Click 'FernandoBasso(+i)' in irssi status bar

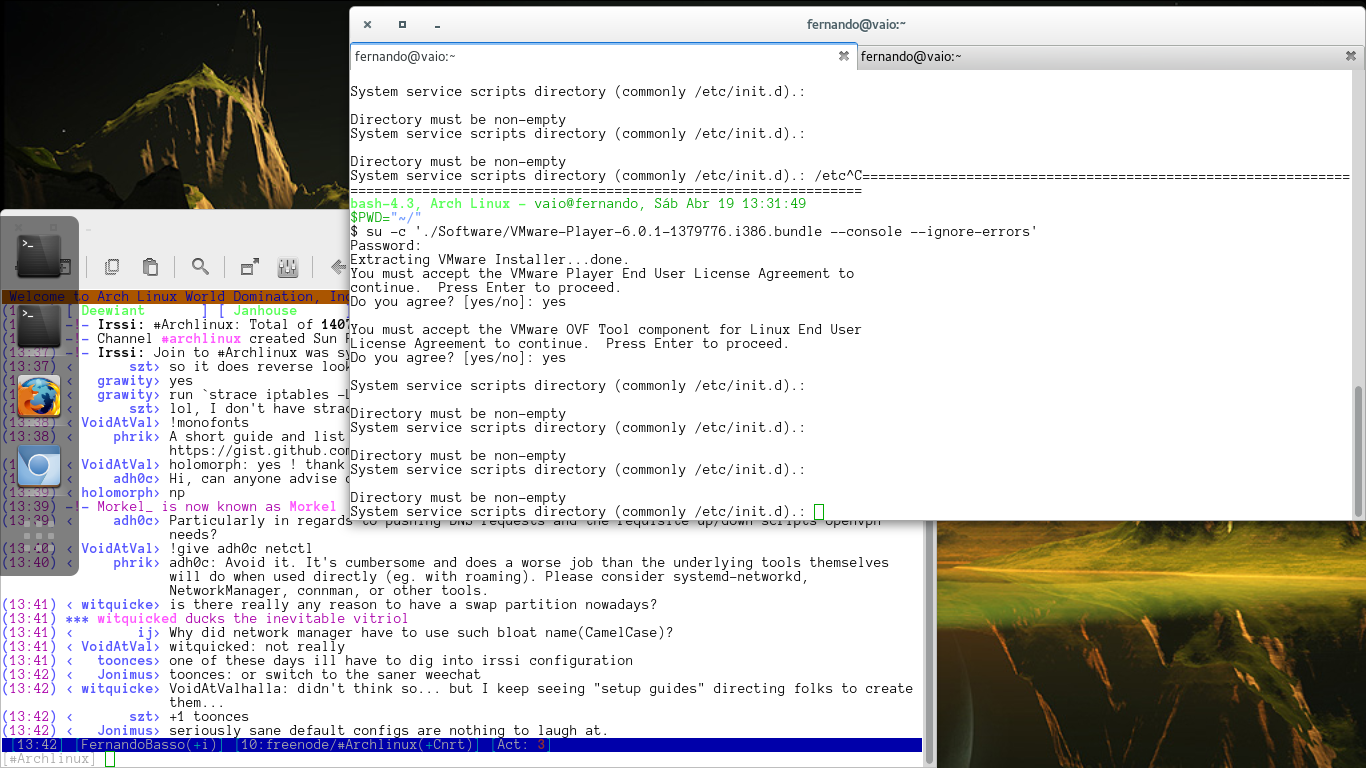click(x=150, y=745)
